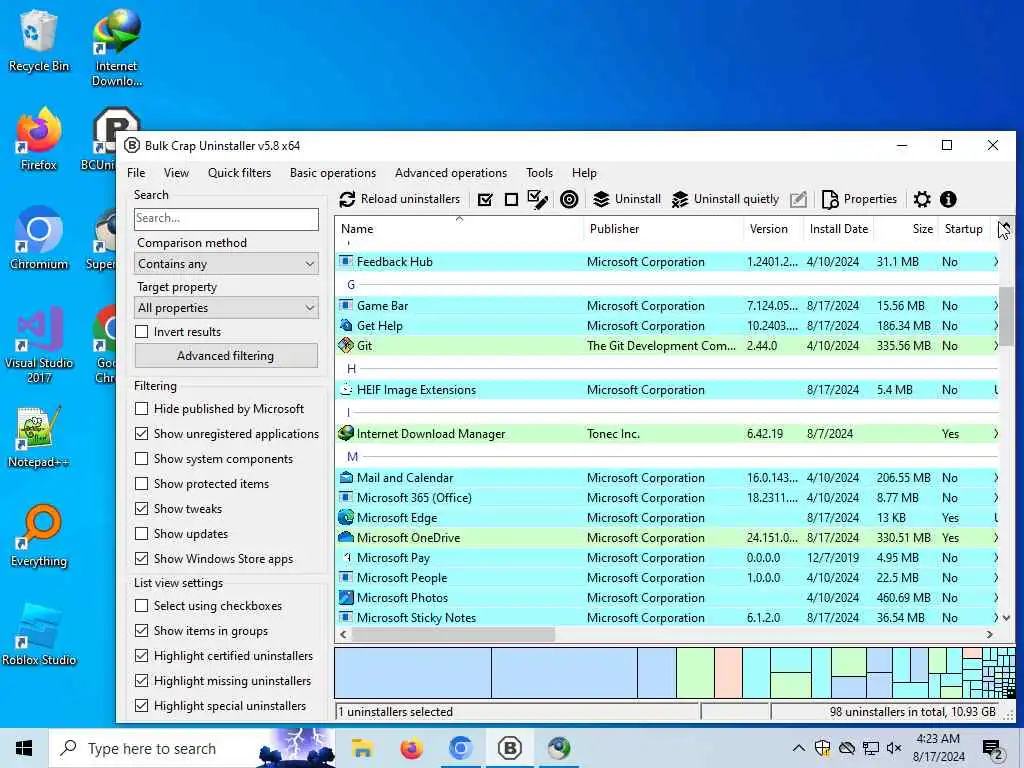Click the Microsoft Edge row icon
Image resolution: width=1024 pixels, height=768 pixels.
coord(345,517)
